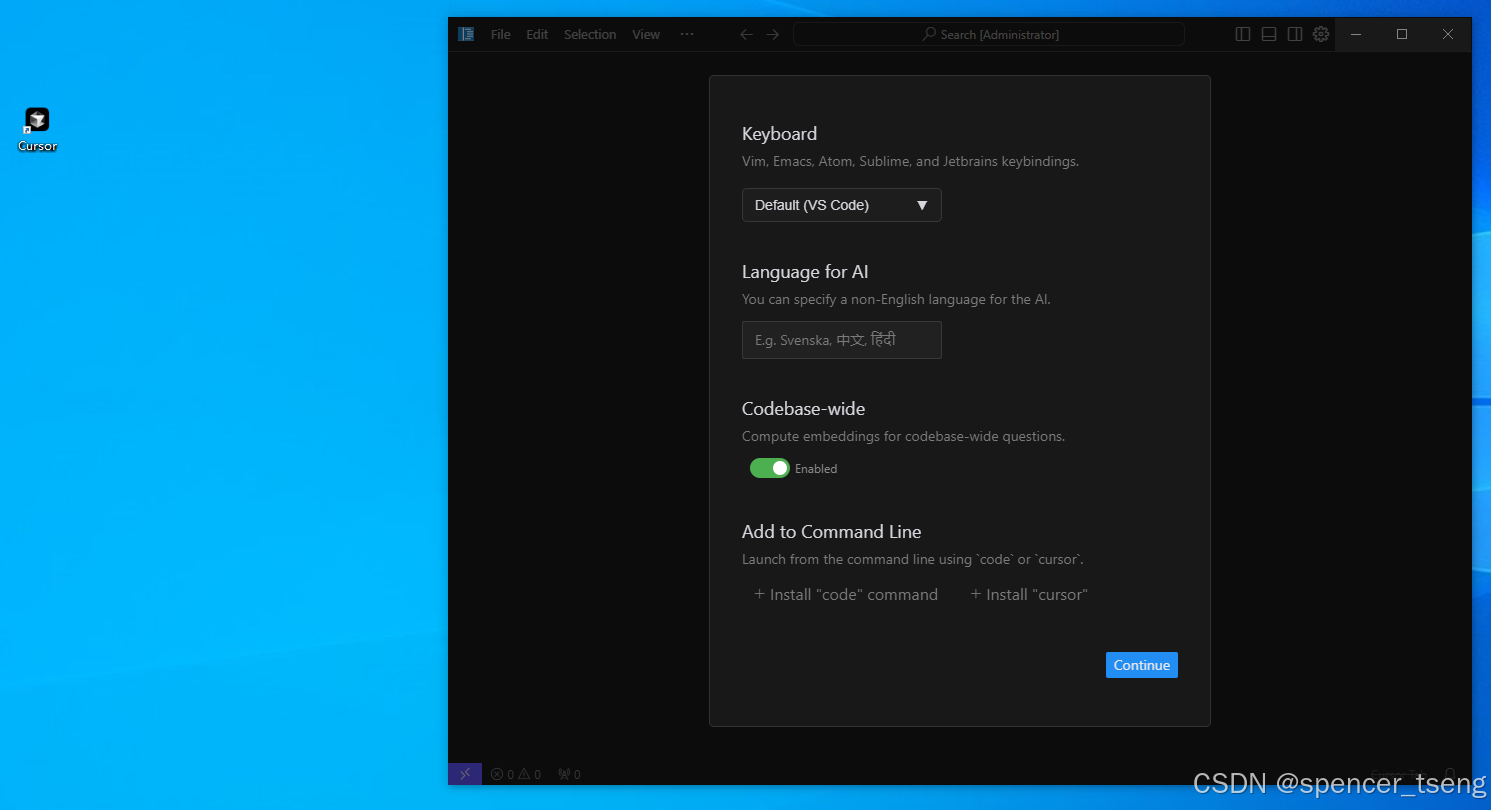This screenshot has width=1491, height=810.
Task: Open the Cursor desktop shortcut icon
Action: pos(37,130)
